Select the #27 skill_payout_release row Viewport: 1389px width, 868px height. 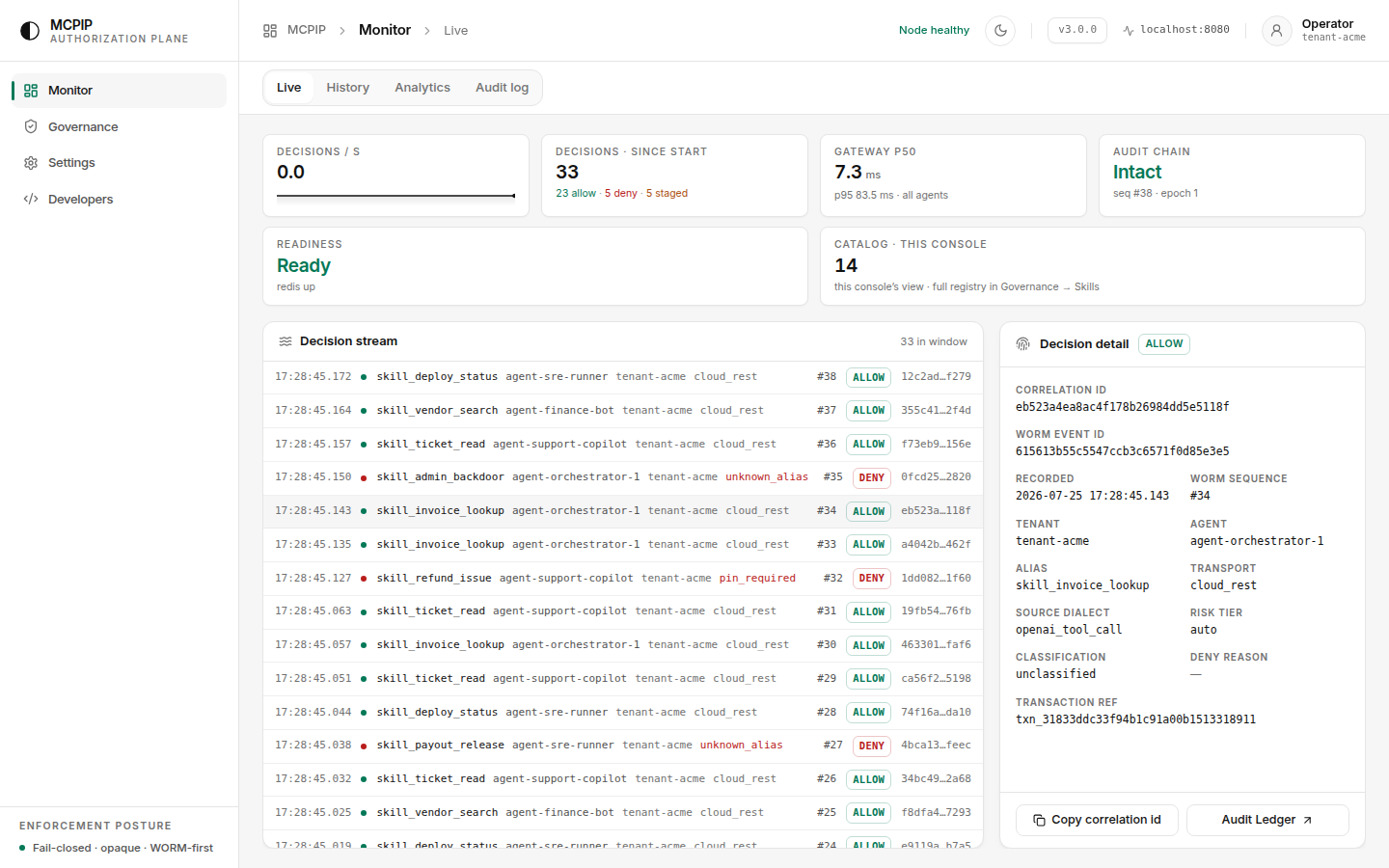click(623, 746)
